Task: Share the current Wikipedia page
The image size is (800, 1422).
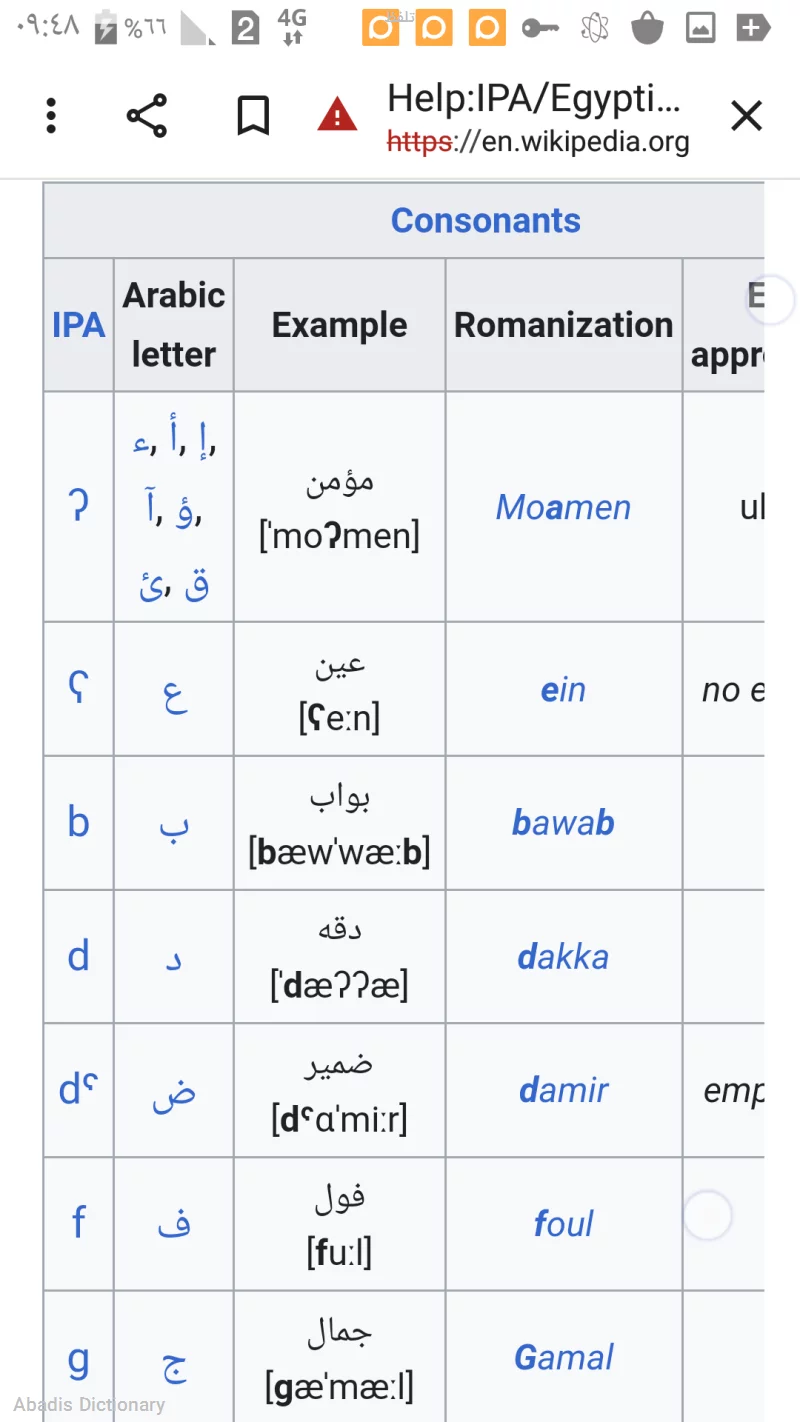Action: click(147, 115)
